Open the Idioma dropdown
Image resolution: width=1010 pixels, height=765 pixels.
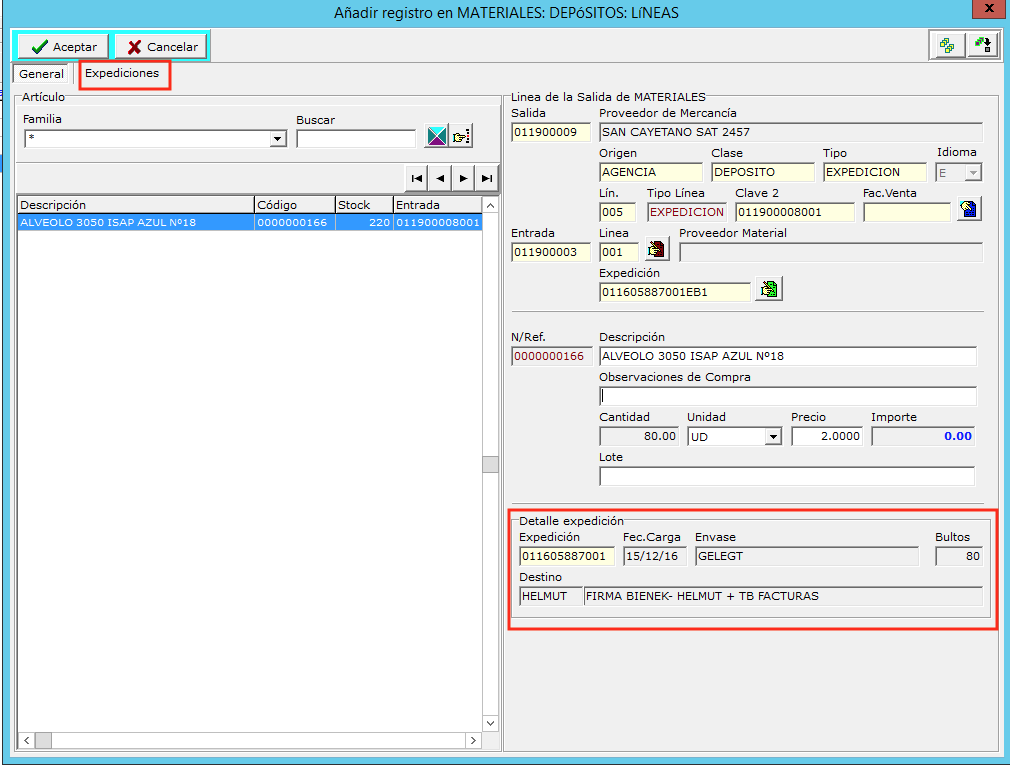tap(972, 173)
